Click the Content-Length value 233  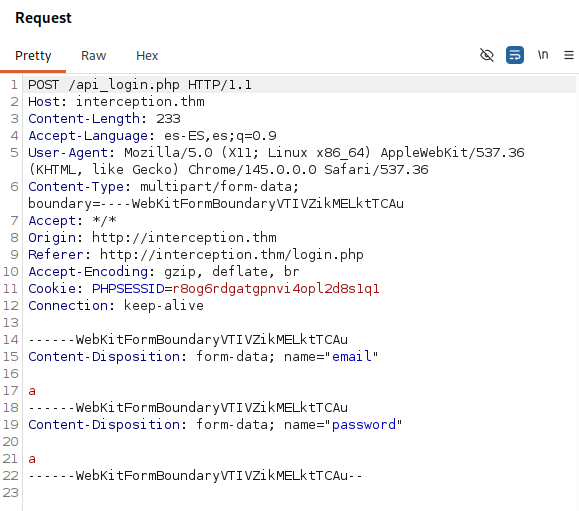[168, 119]
